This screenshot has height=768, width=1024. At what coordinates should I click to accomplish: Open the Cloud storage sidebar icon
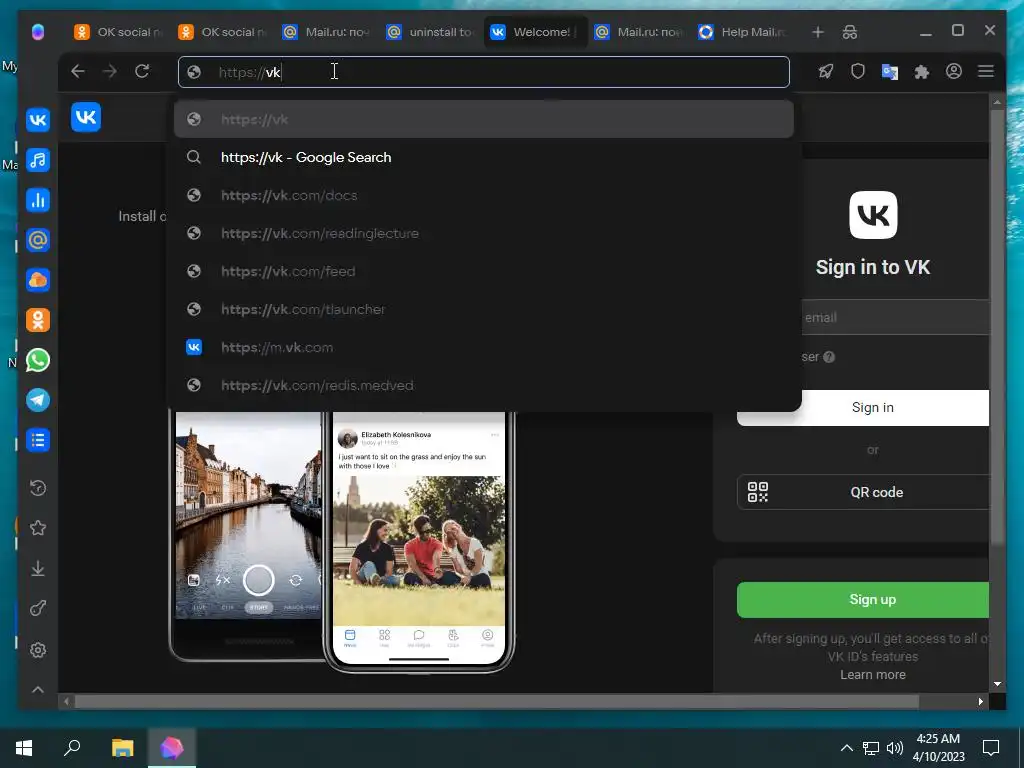pyautogui.click(x=38, y=280)
